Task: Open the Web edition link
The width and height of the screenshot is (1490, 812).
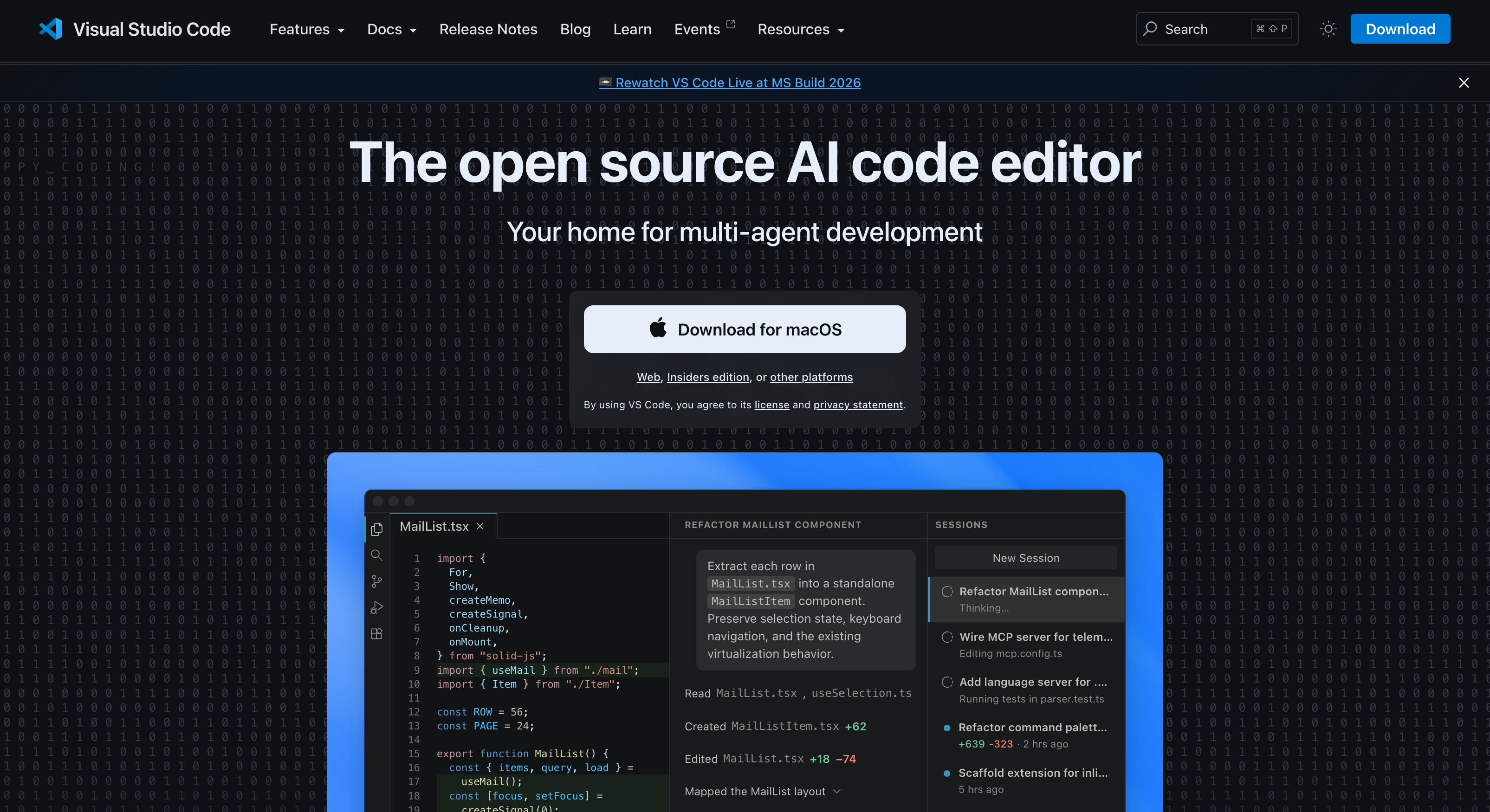Action: click(x=648, y=377)
